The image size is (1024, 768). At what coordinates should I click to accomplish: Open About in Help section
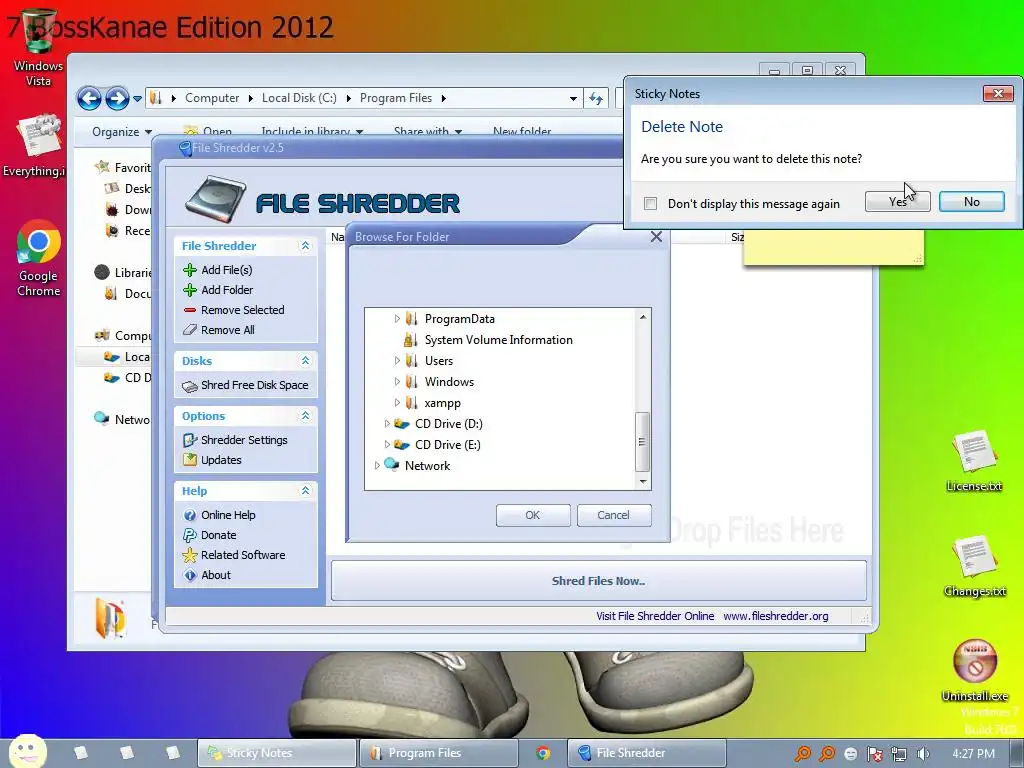(x=216, y=575)
